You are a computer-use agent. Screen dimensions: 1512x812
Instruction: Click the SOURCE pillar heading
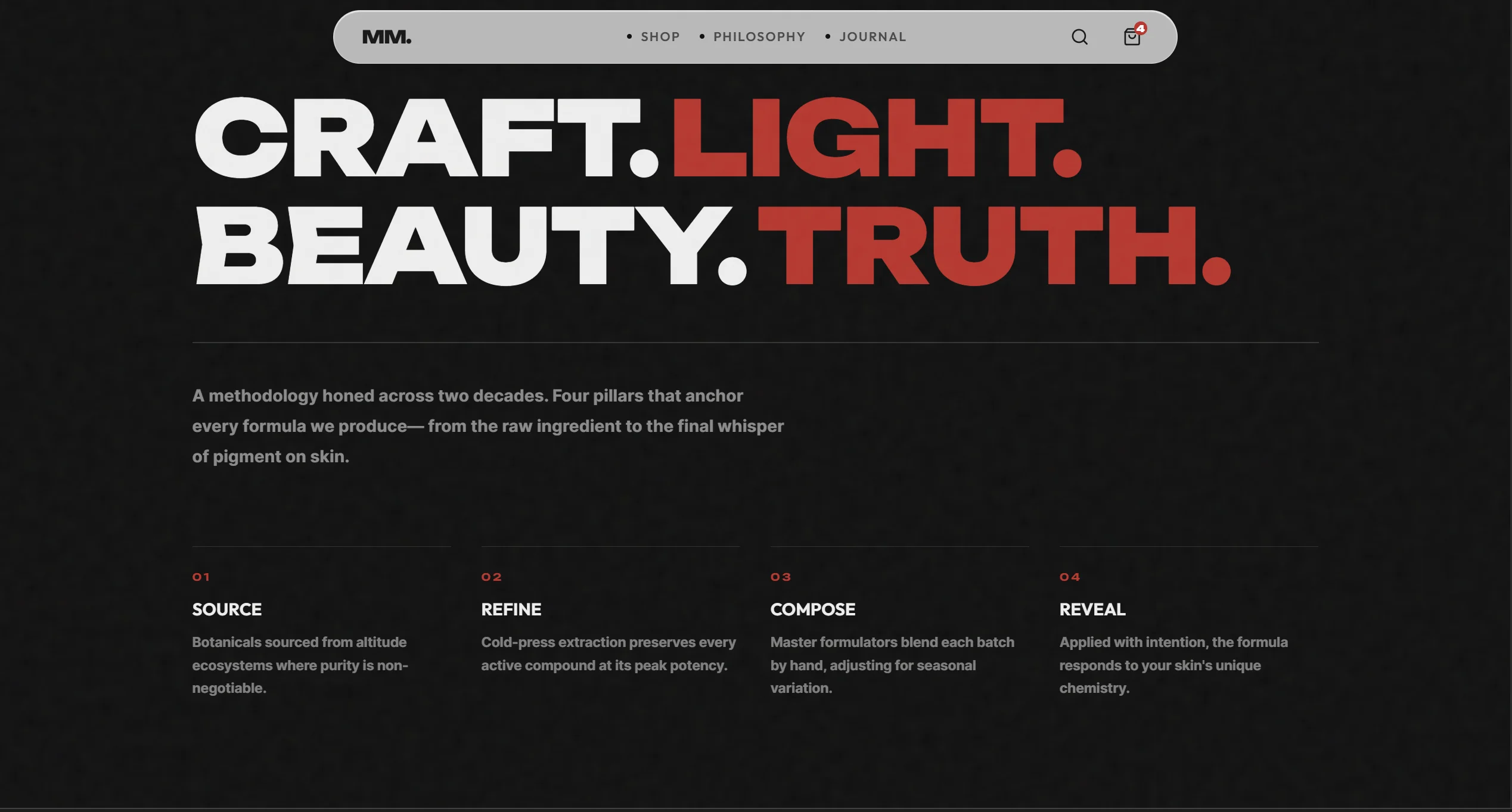pyautogui.click(x=226, y=609)
